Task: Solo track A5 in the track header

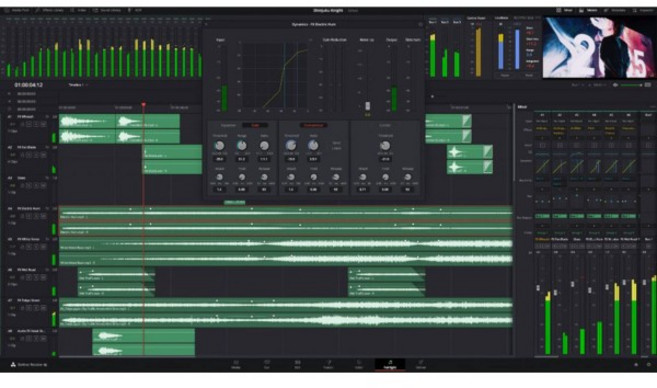Action: (36, 247)
